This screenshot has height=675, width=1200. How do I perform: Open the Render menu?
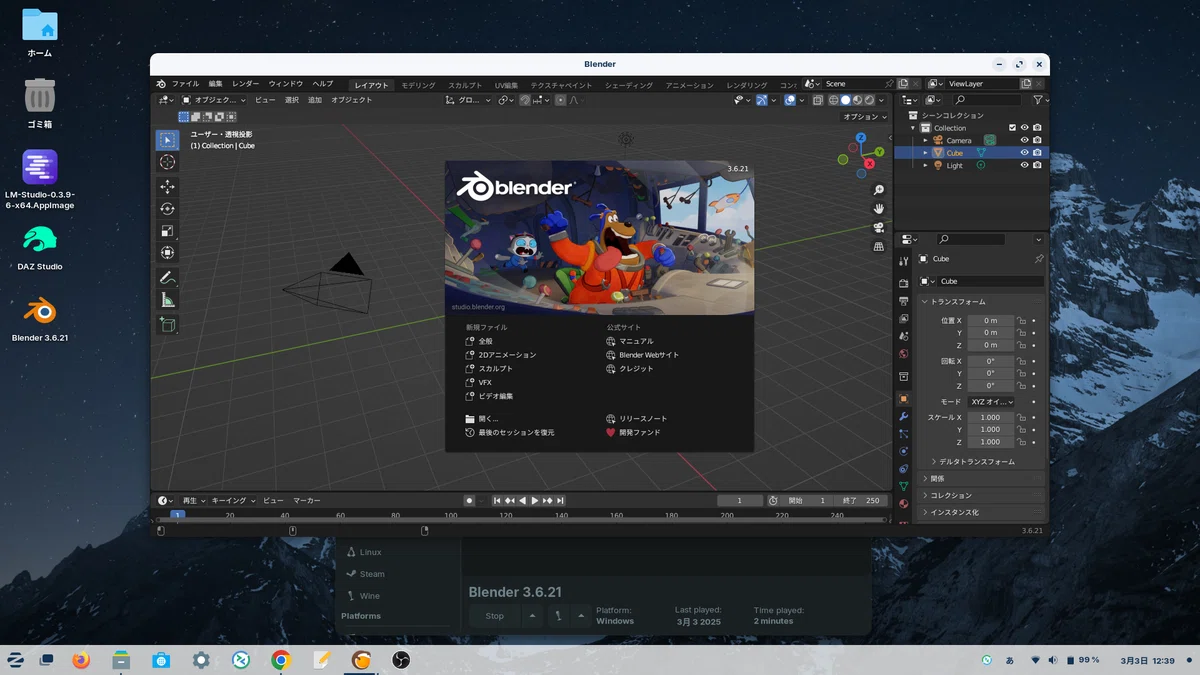pyautogui.click(x=246, y=84)
